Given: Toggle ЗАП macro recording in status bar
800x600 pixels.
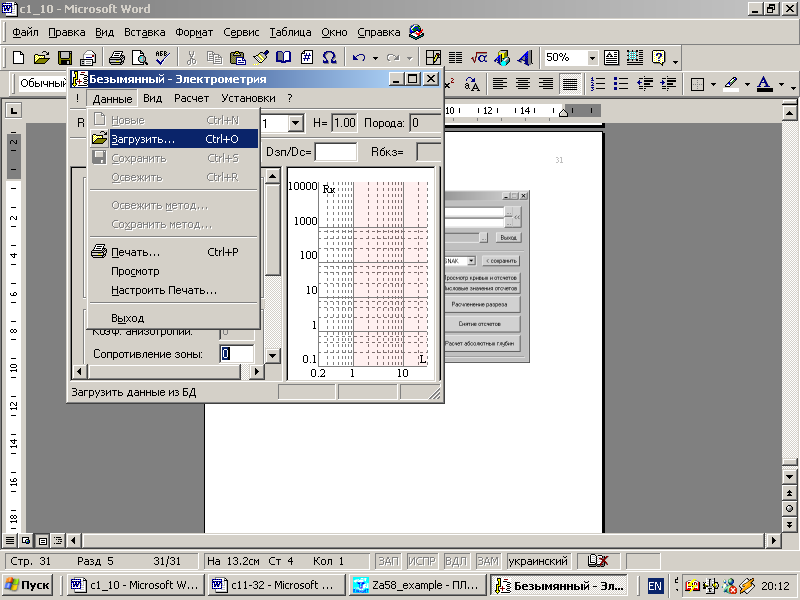Looking at the screenshot, I should (x=388, y=561).
